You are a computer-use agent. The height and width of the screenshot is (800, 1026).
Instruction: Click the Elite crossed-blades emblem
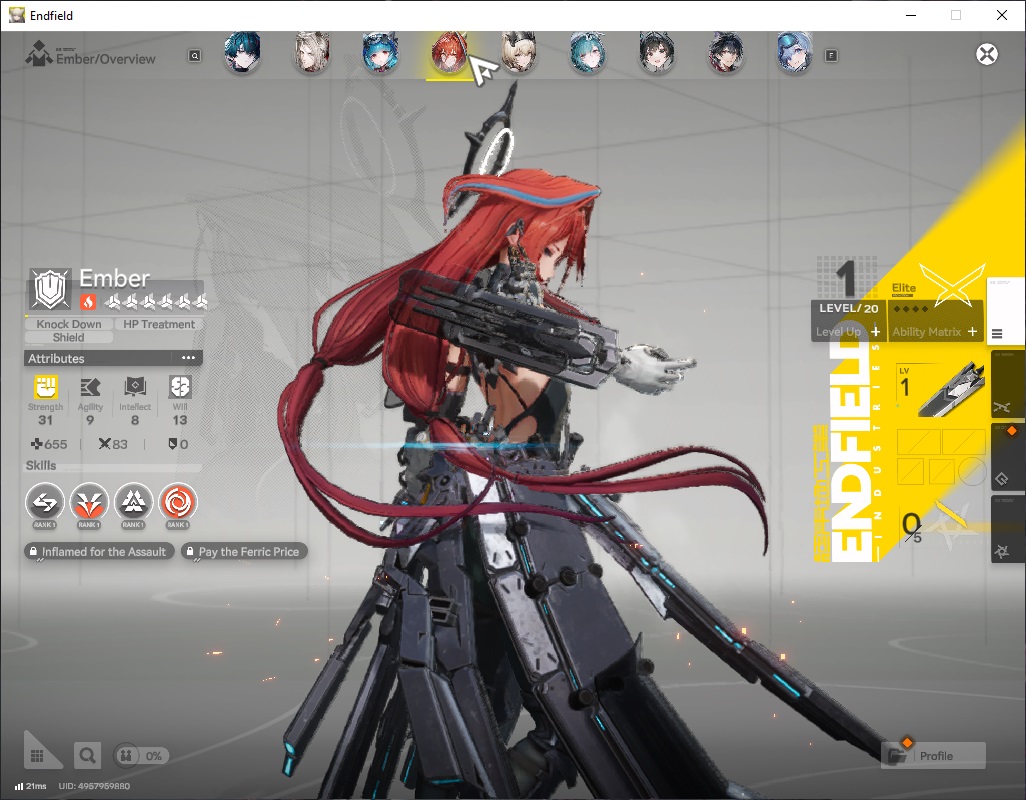(952, 285)
